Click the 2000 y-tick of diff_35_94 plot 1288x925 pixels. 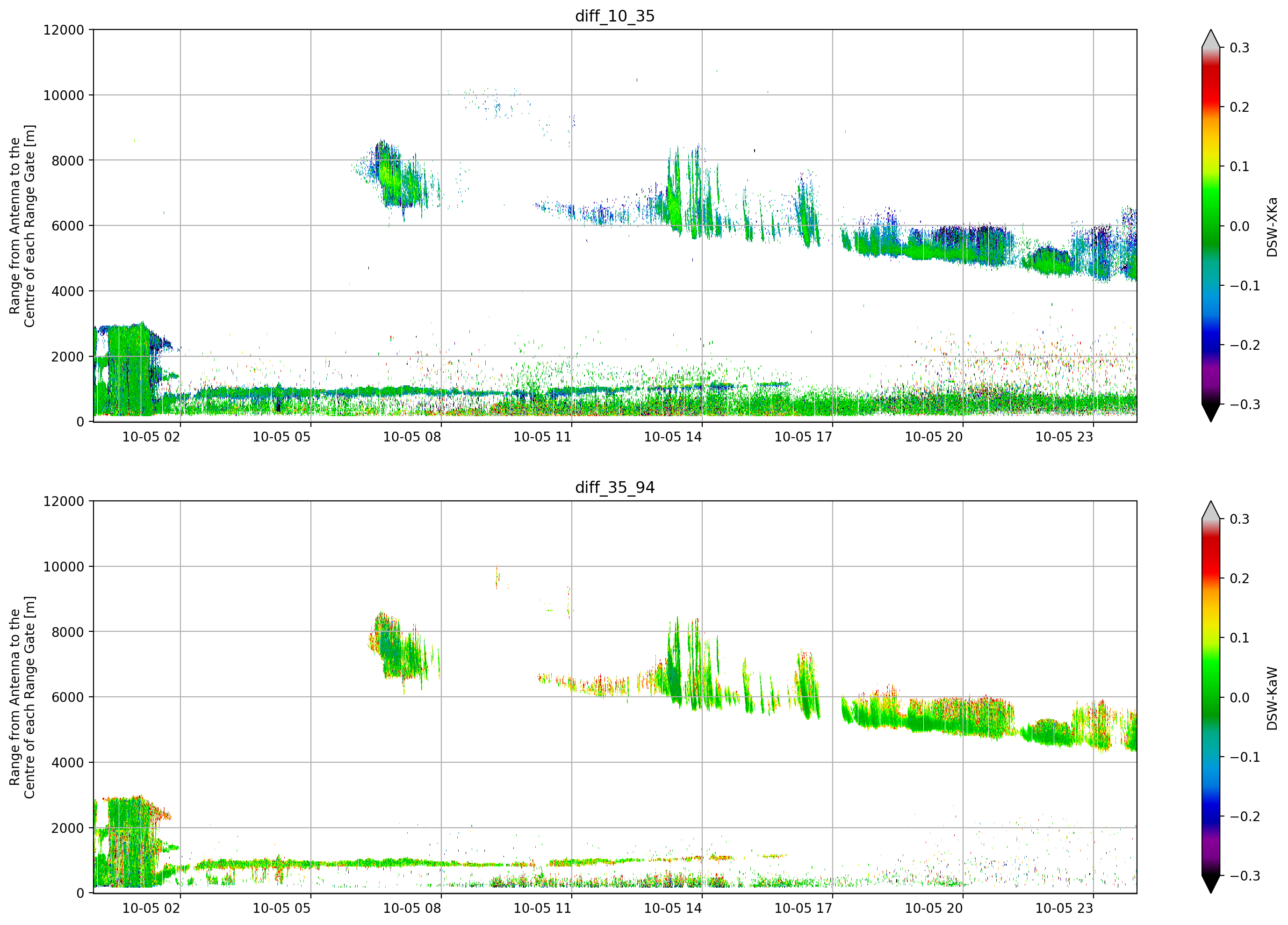68,828
